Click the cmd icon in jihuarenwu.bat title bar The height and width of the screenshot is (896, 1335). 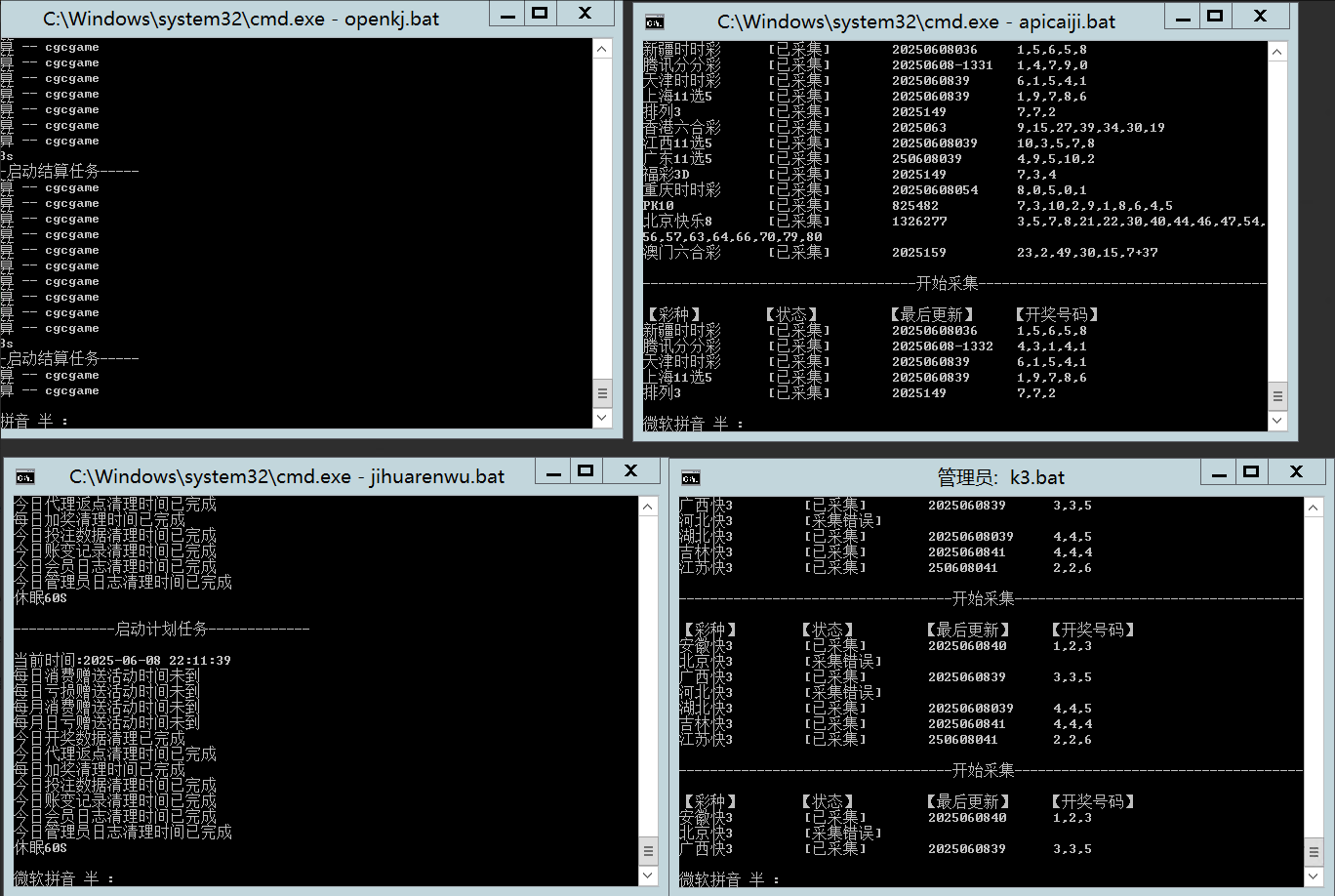click(25, 476)
